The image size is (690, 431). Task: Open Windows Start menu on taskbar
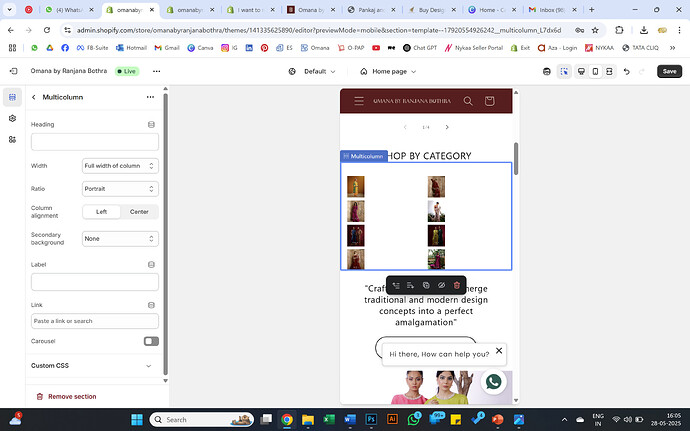coord(137,420)
